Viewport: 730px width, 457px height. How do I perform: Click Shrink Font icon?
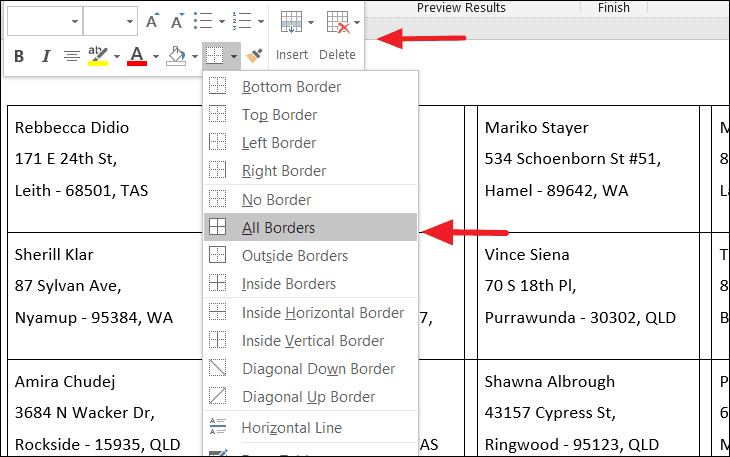pos(177,21)
